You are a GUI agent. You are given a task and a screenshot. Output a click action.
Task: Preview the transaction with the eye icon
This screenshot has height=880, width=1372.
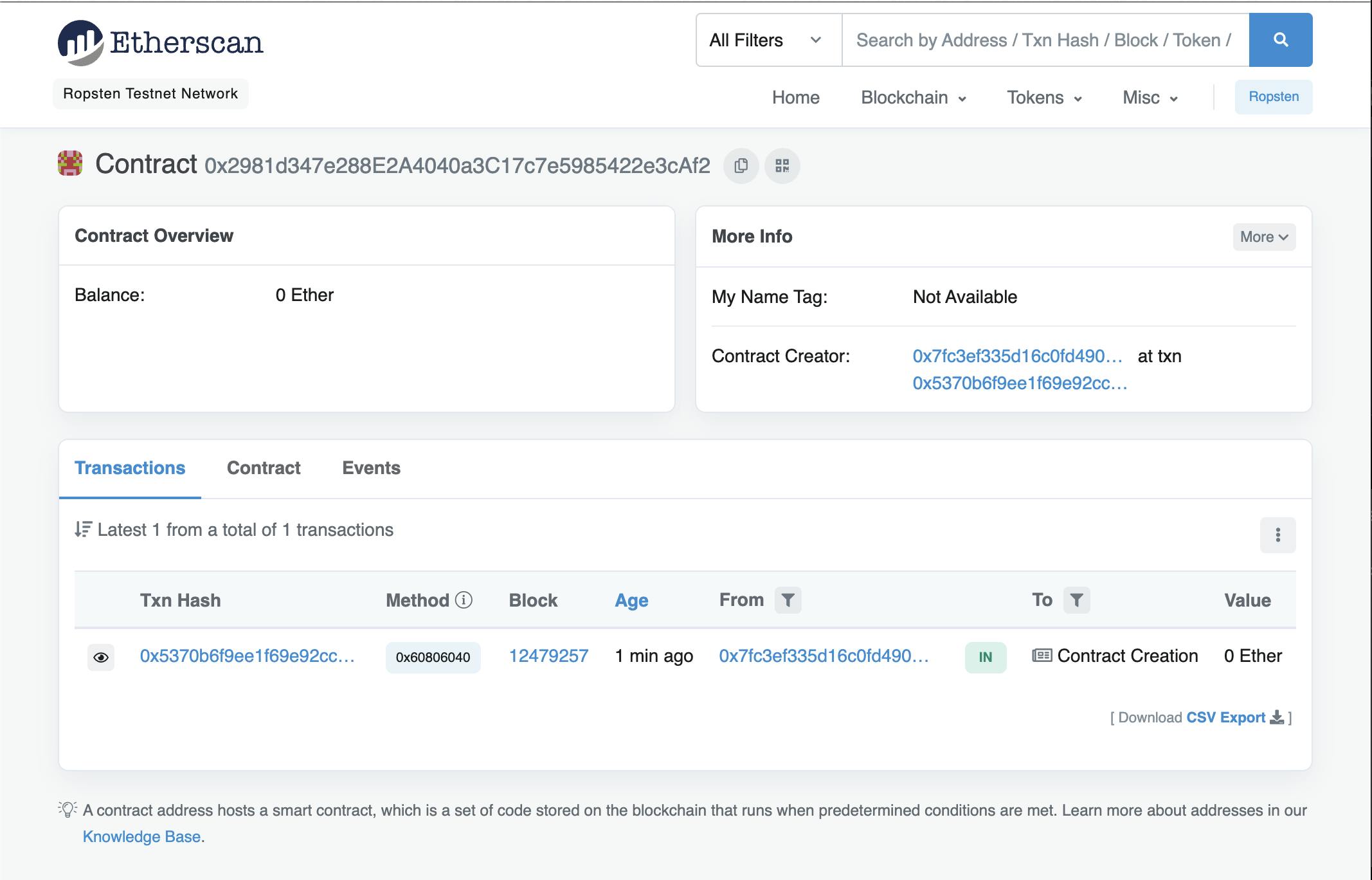point(102,656)
